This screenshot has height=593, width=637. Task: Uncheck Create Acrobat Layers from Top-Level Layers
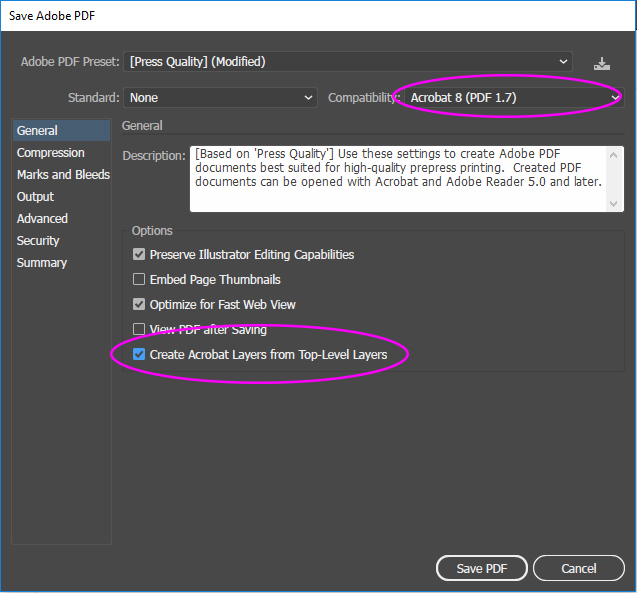[139, 354]
